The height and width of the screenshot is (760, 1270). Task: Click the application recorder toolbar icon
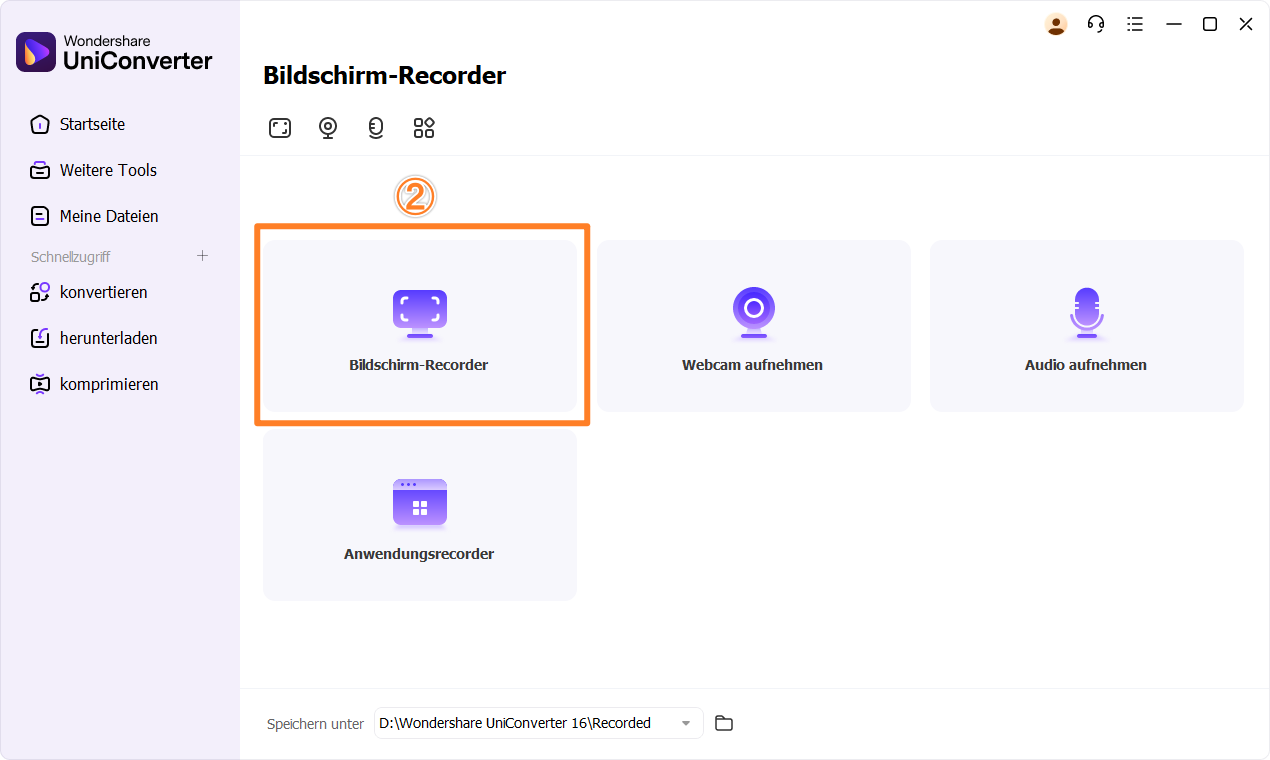(x=424, y=128)
